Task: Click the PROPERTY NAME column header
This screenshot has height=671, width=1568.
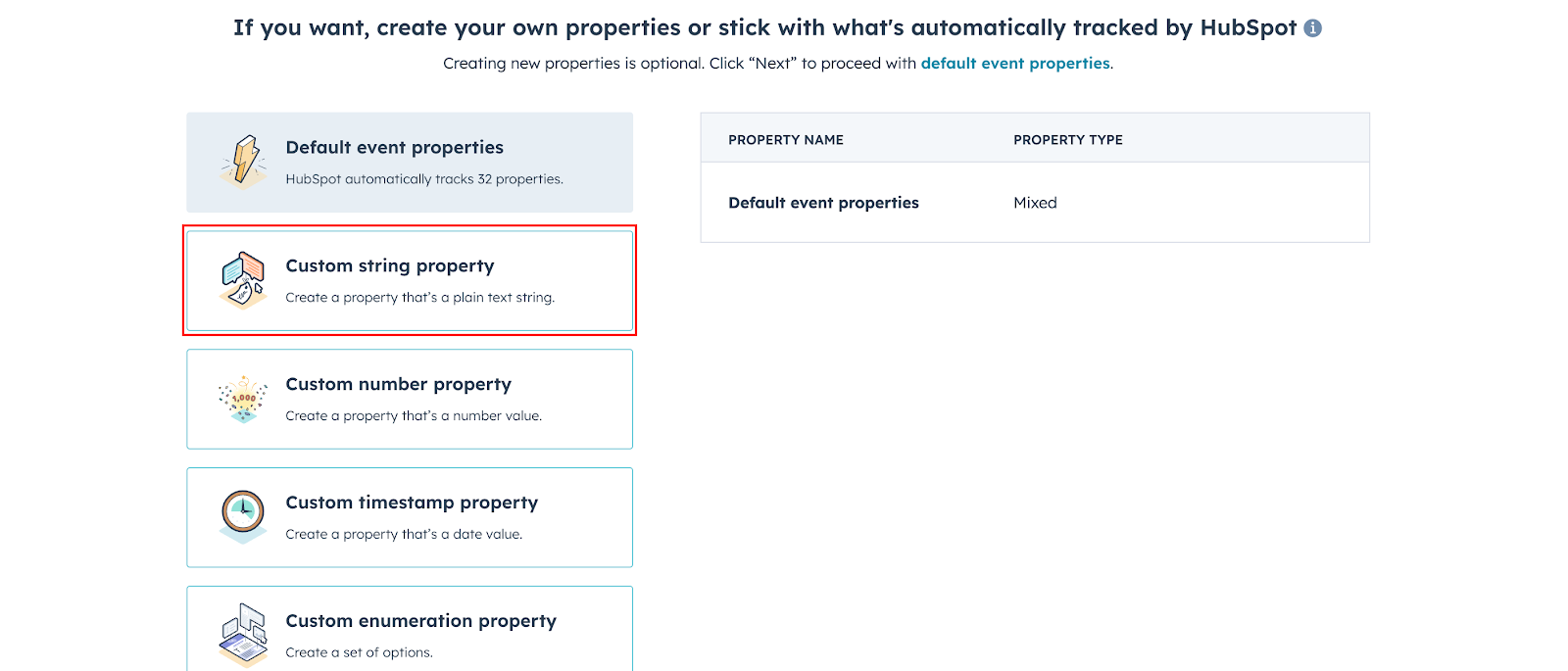Action: coord(785,139)
